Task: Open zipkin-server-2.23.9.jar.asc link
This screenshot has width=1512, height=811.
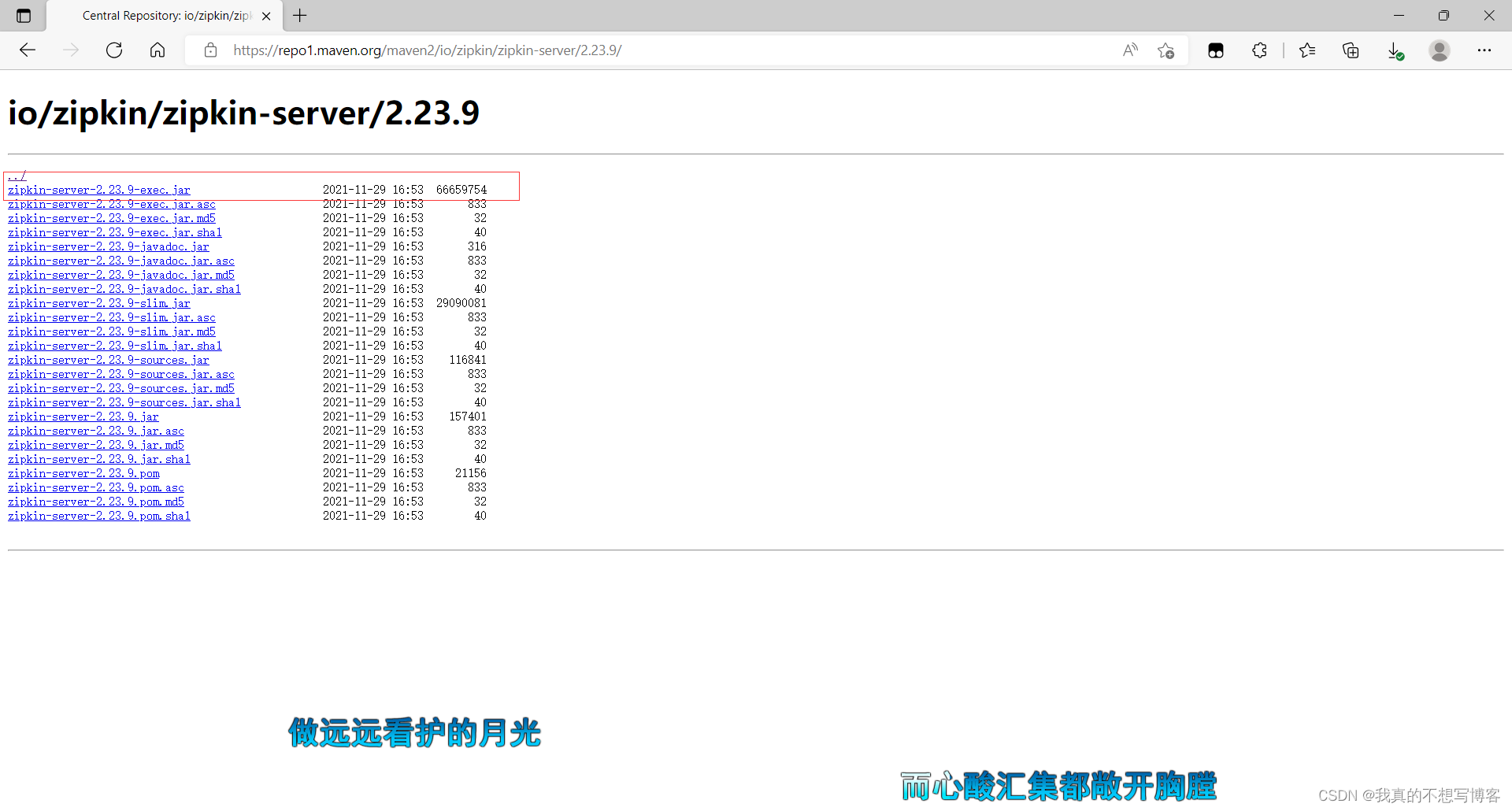Action: tap(96, 431)
